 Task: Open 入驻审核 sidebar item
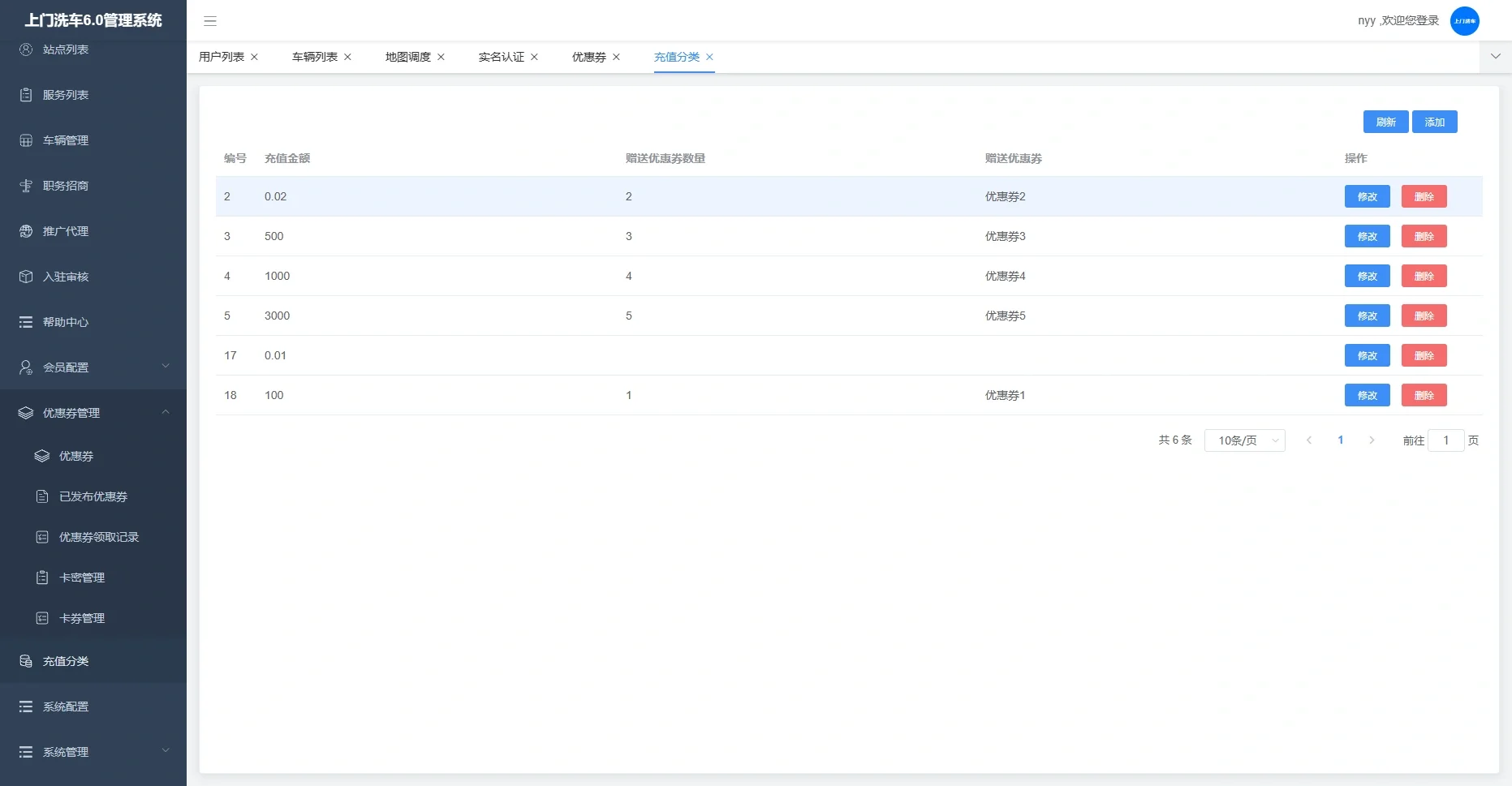coord(66,277)
